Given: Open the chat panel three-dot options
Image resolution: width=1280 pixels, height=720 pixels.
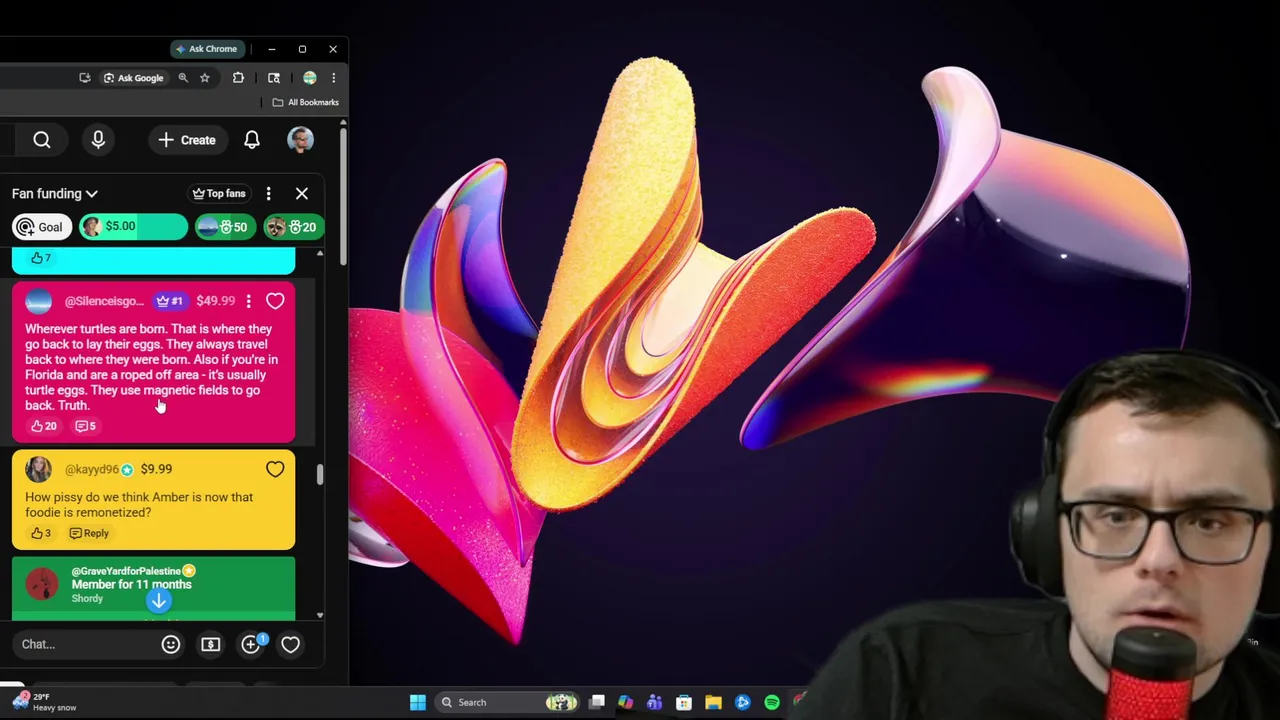Looking at the screenshot, I should coord(268,193).
